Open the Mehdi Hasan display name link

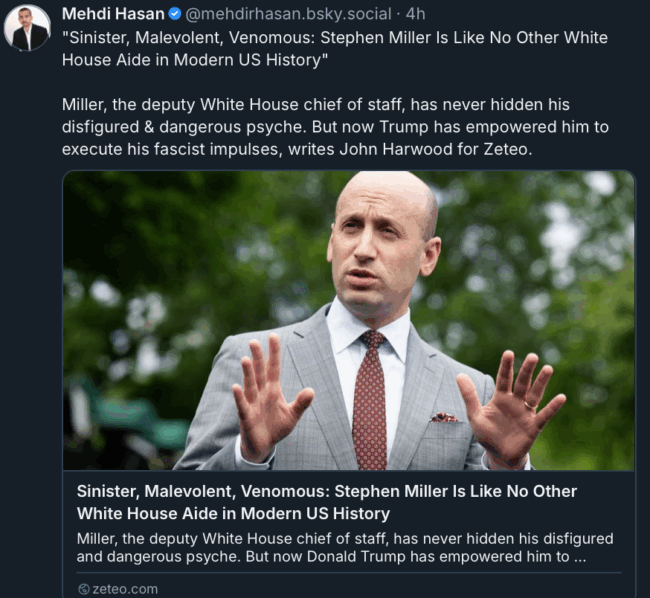click(113, 14)
